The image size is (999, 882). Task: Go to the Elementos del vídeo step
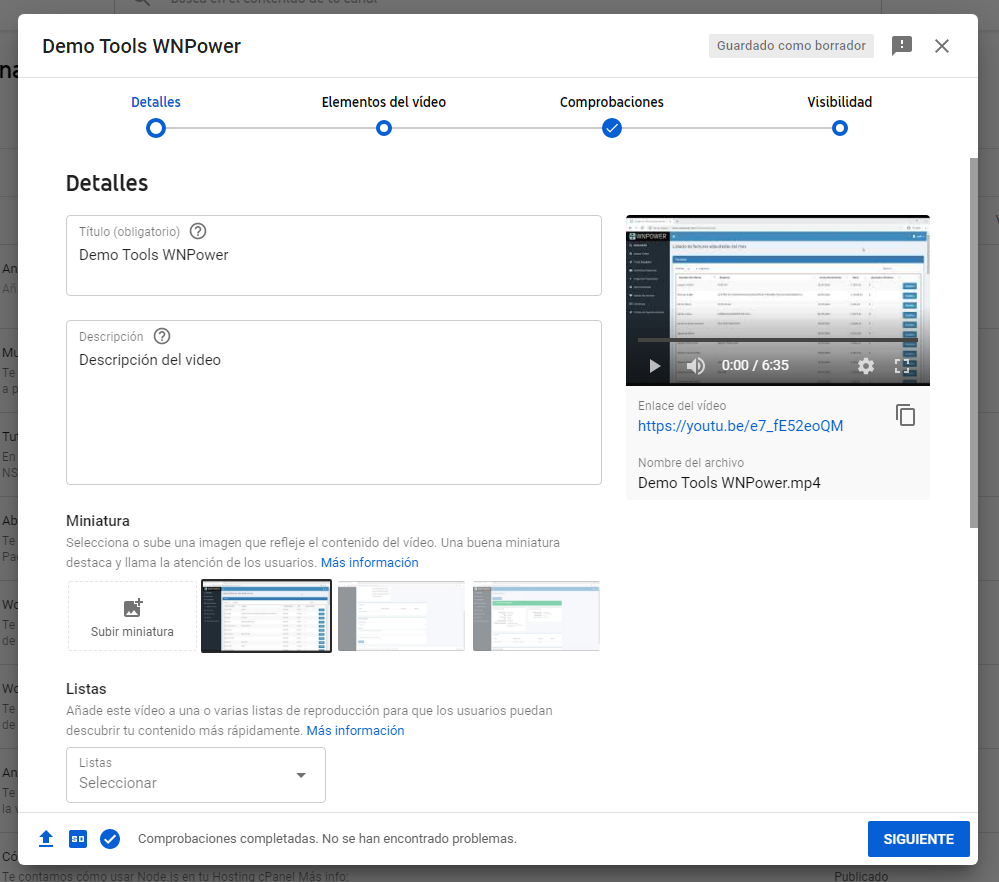(384, 102)
